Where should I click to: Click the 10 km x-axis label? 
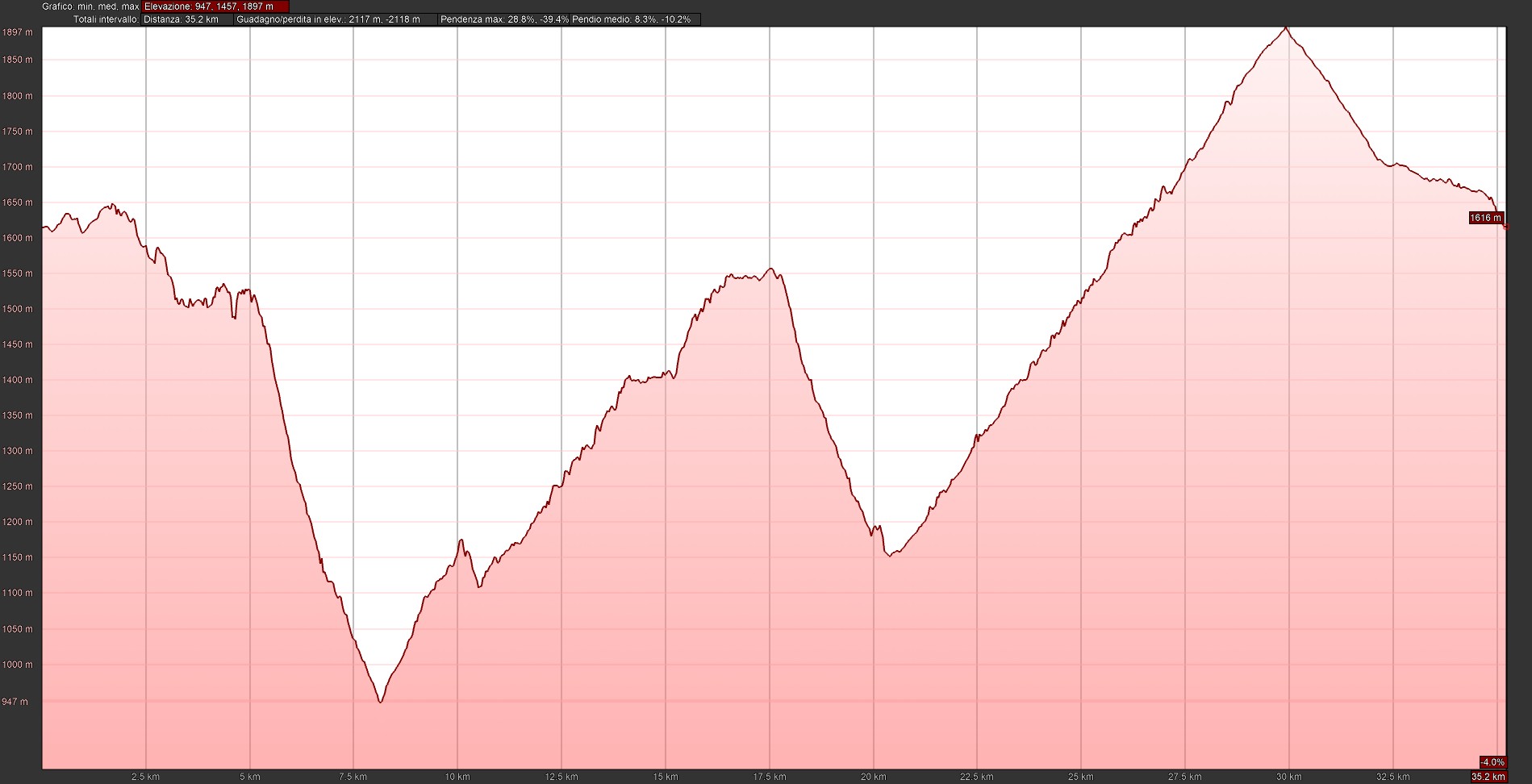(457, 777)
